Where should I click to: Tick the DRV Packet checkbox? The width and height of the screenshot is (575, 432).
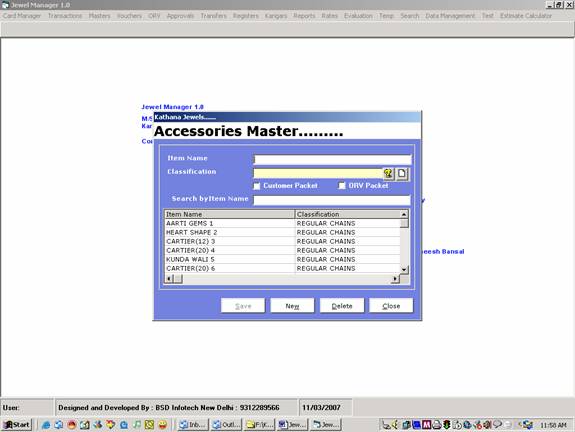[342, 186]
